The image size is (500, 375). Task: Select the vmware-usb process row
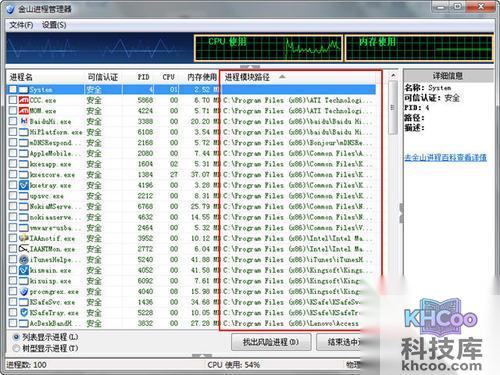[191, 228]
